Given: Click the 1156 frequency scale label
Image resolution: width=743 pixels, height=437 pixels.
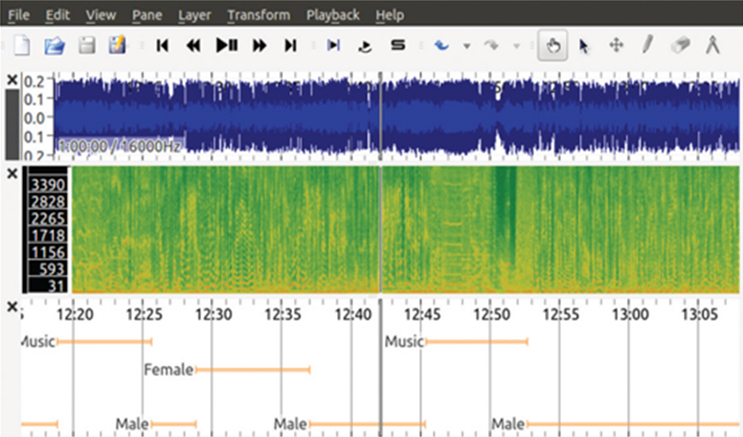Looking at the screenshot, I should (x=48, y=252).
